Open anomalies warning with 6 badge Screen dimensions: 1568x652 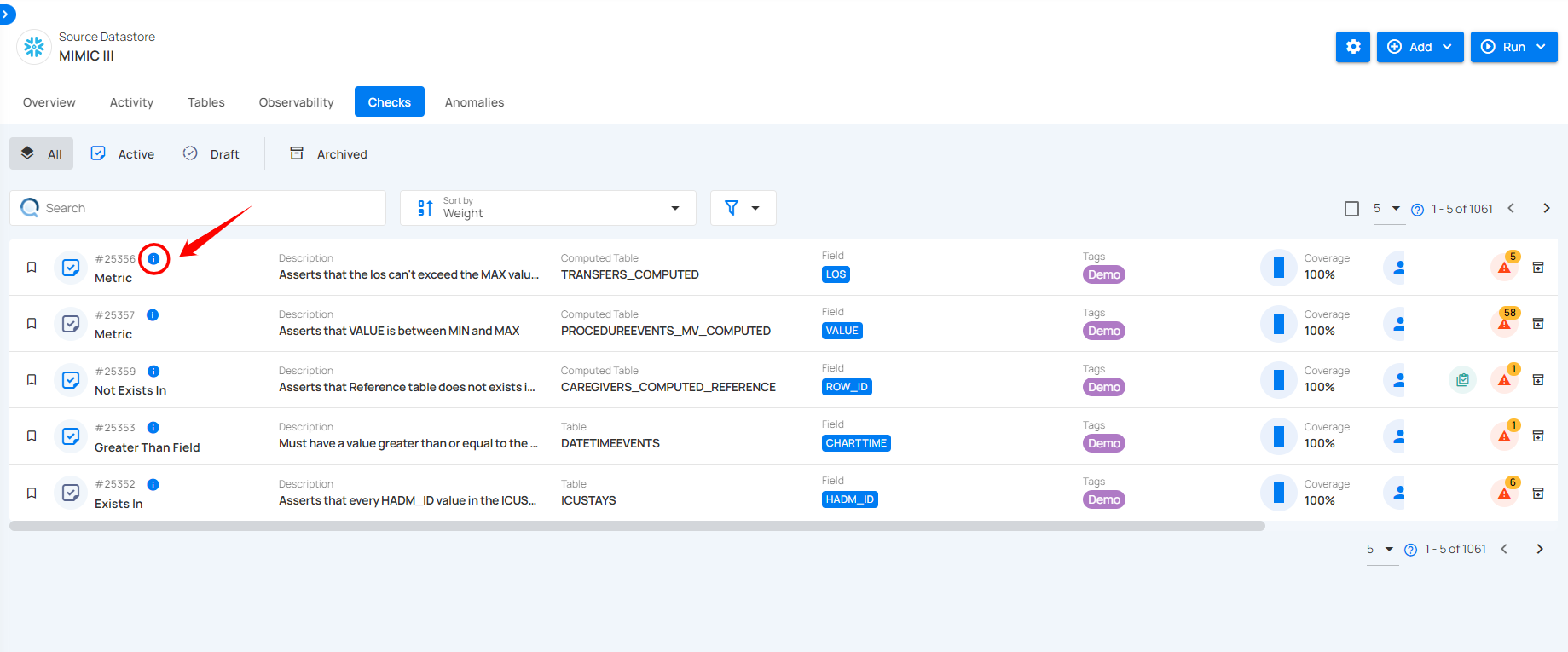pyautogui.click(x=1505, y=493)
